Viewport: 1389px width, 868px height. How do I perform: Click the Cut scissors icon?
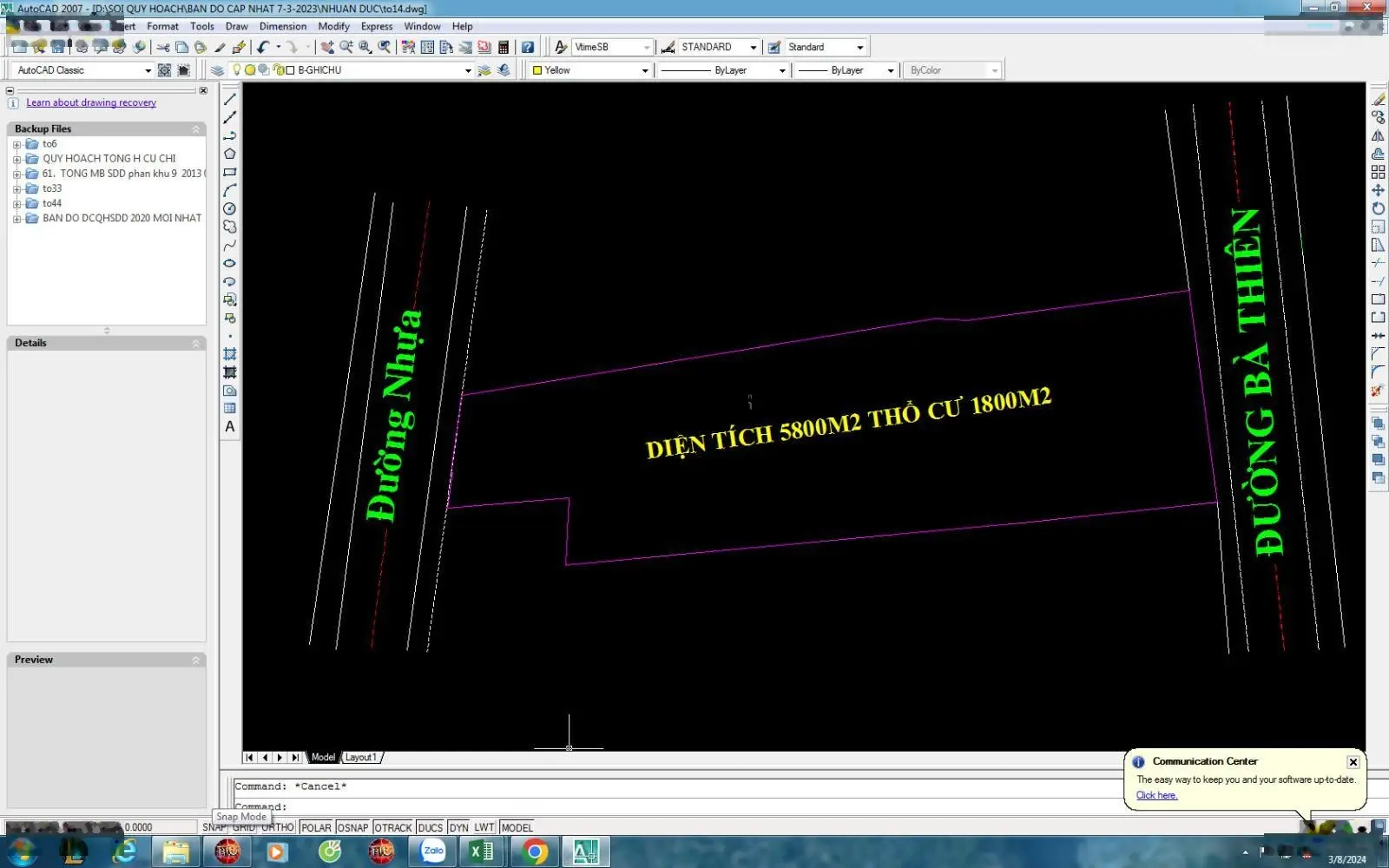163,47
